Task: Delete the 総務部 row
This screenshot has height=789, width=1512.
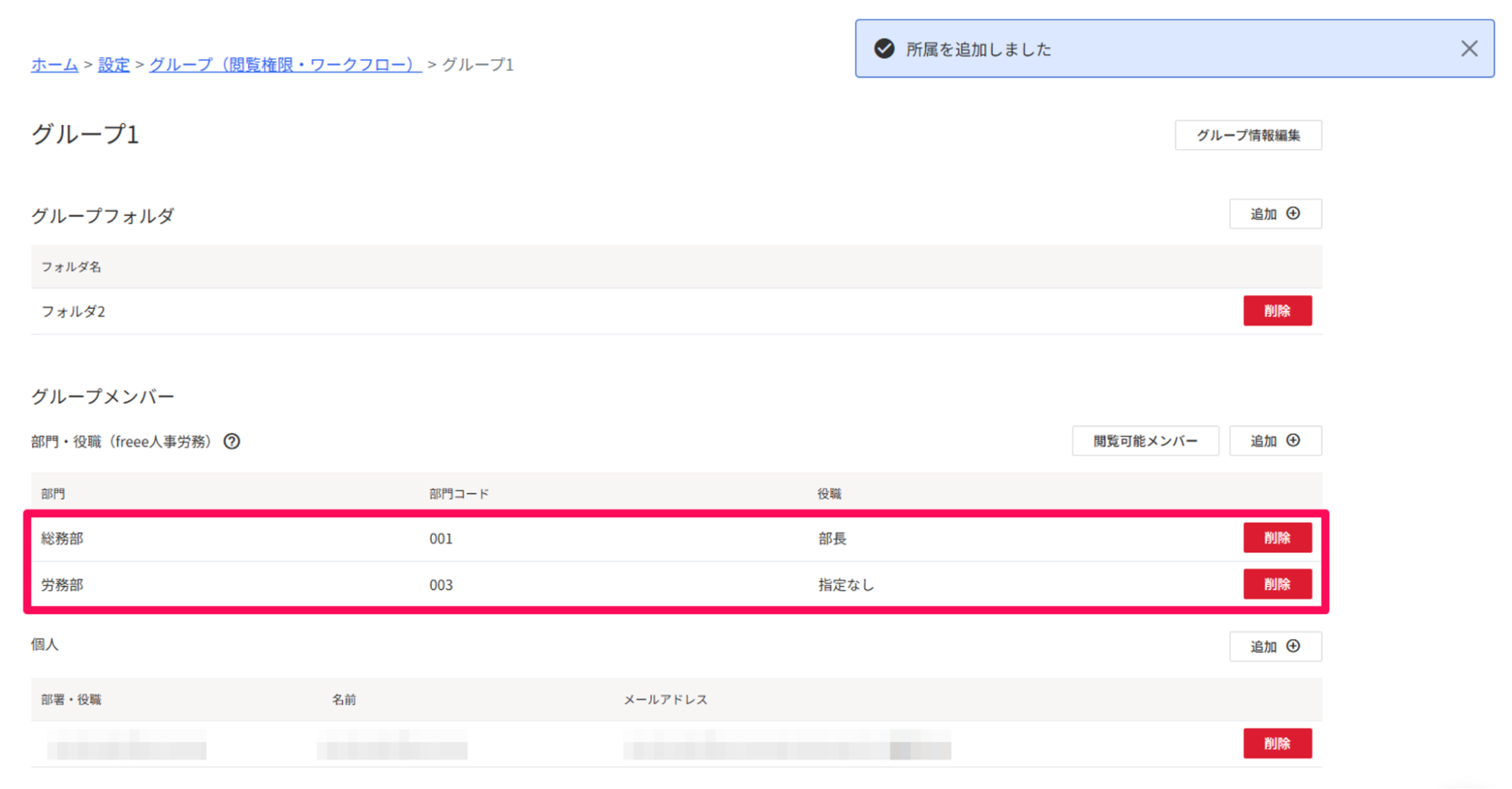Action: (1277, 538)
